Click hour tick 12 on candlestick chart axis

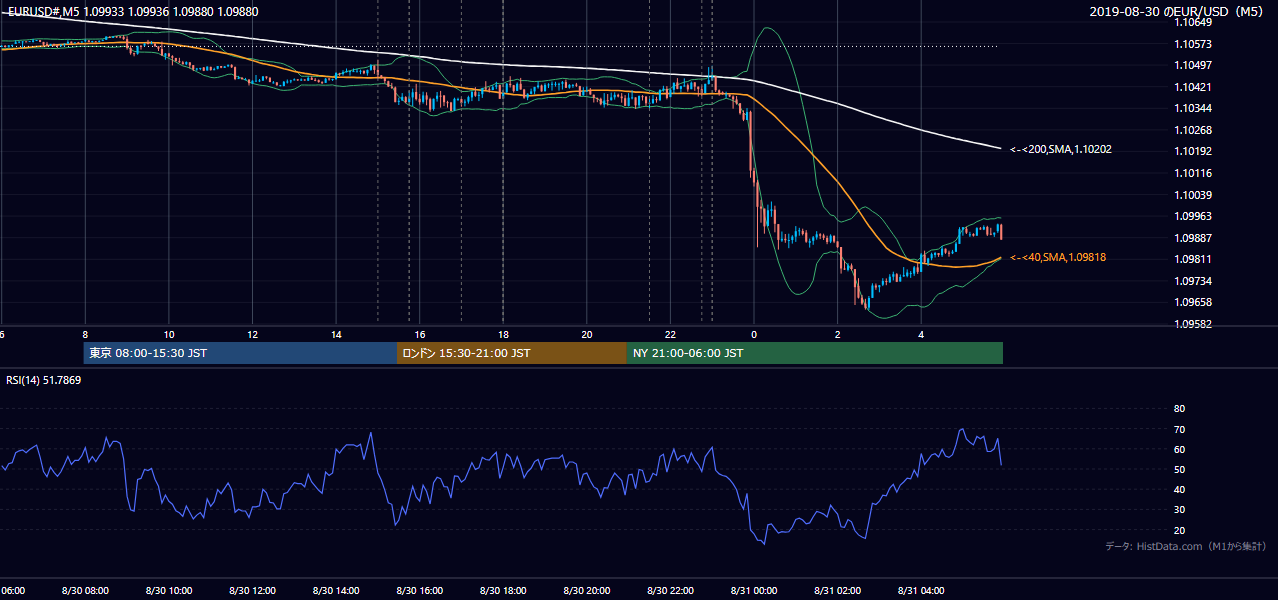click(252, 335)
